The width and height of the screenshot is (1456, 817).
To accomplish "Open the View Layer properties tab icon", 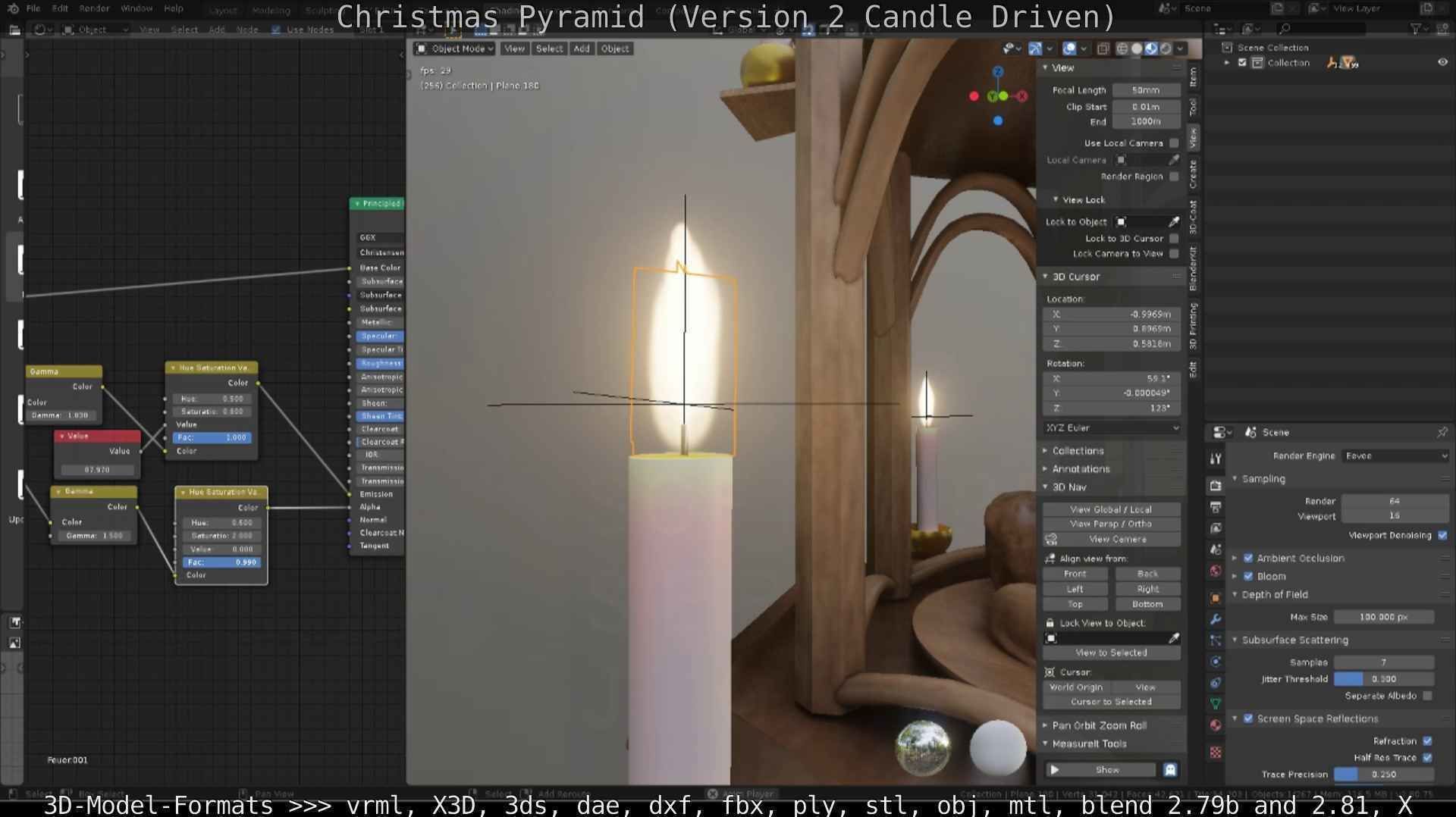I will click(x=1216, y=528).
